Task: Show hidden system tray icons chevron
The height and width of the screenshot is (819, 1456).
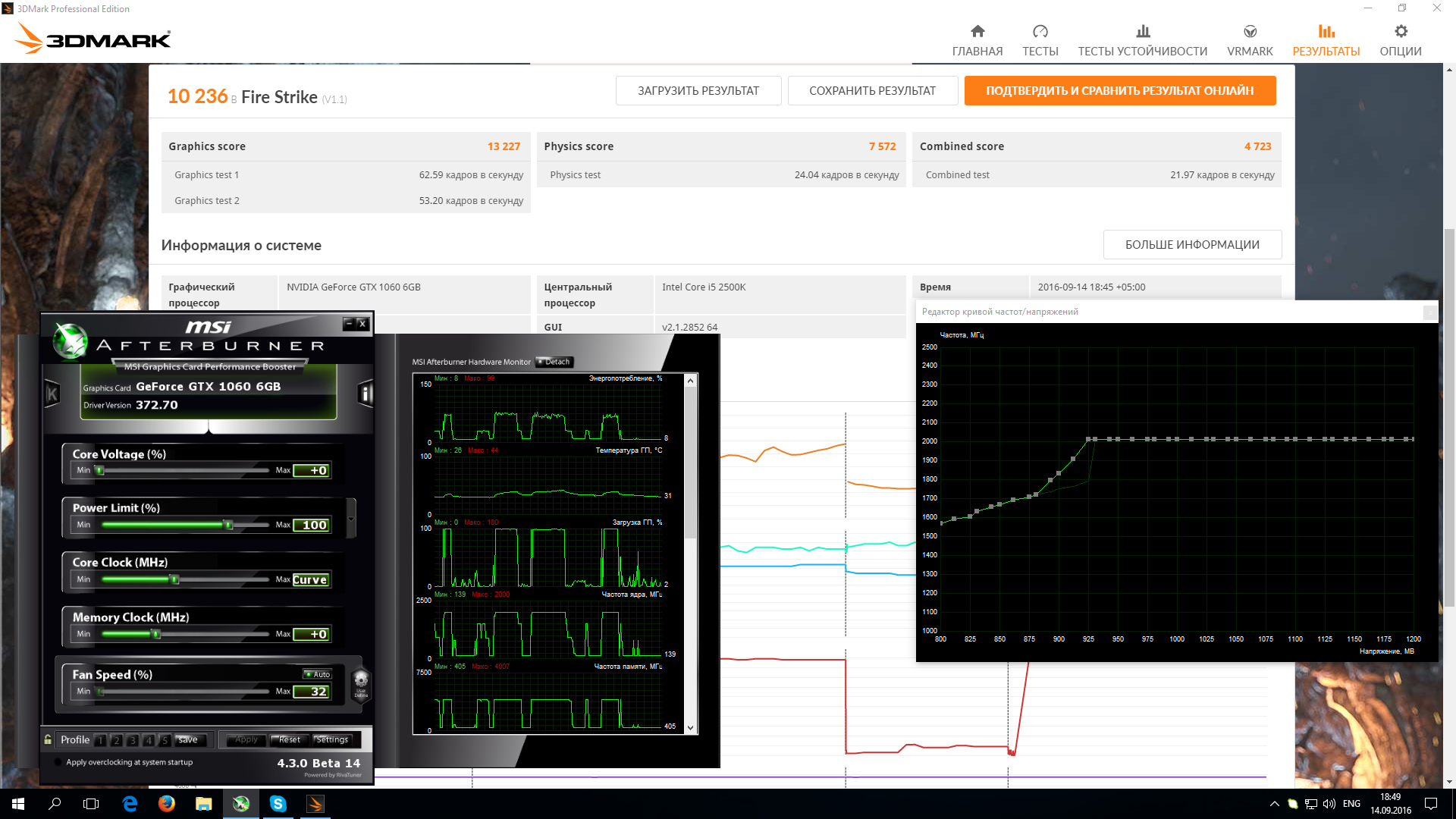Action: tap(1274, 804)
